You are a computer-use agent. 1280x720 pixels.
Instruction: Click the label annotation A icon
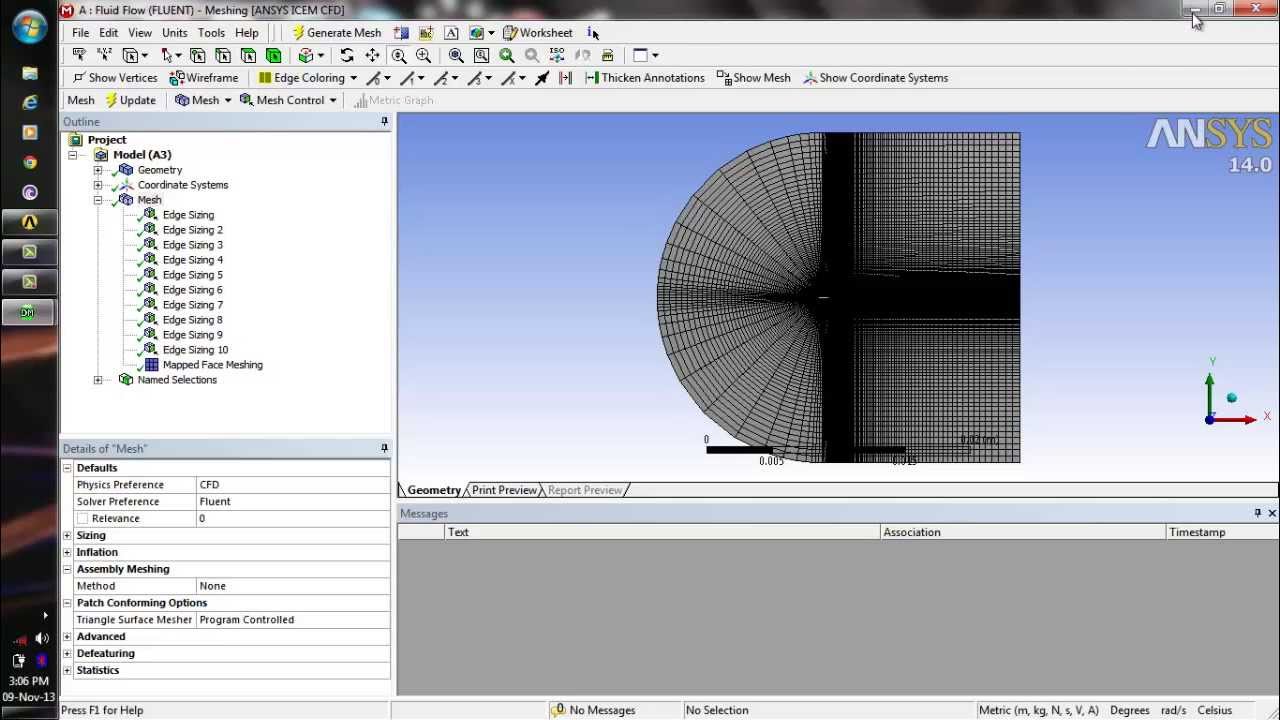click(451, 33)
